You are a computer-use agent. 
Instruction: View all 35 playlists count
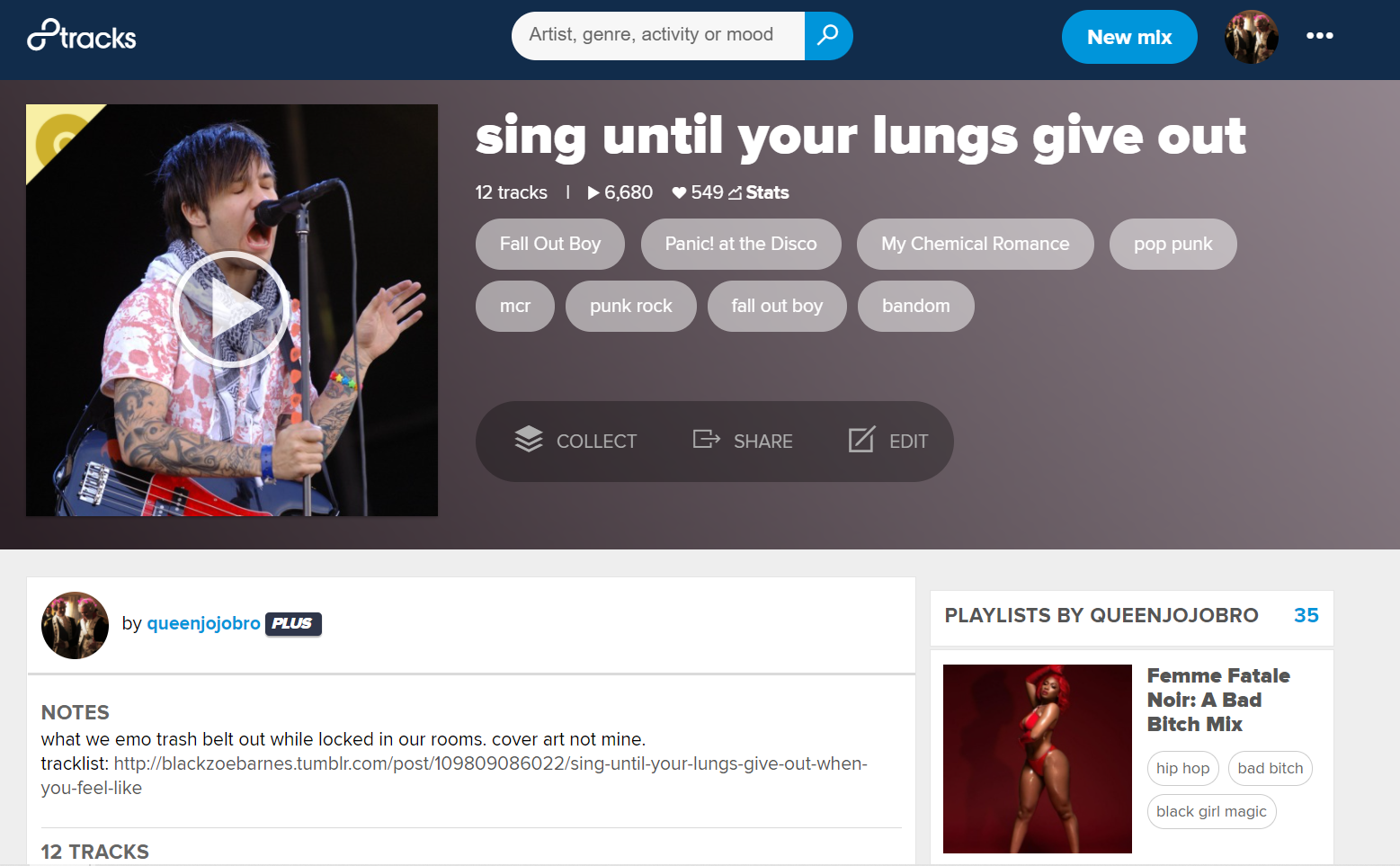point(1306,615)
